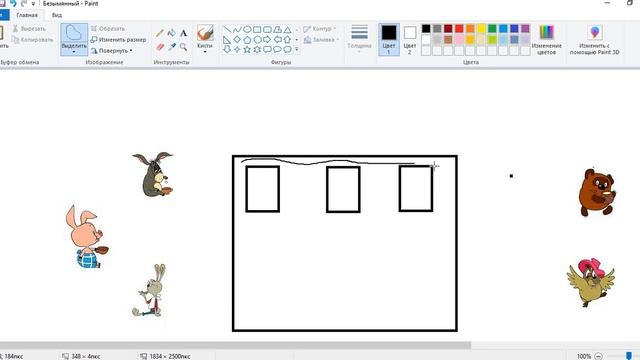
Task: Expand the Кисти brushes dropdown arrow
Action: pos(205,52)
